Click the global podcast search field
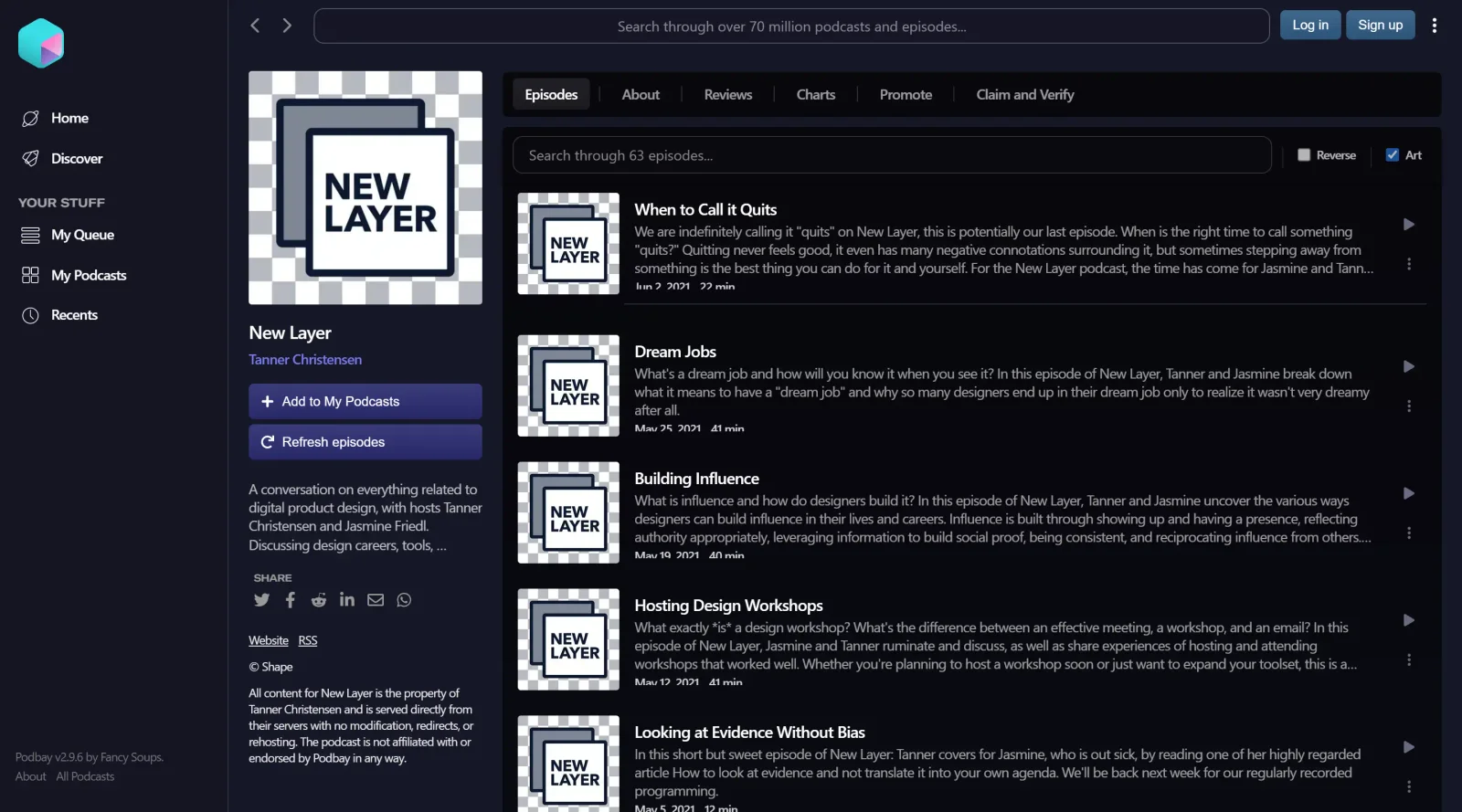The image size is (1462, 812). (791, 26)
